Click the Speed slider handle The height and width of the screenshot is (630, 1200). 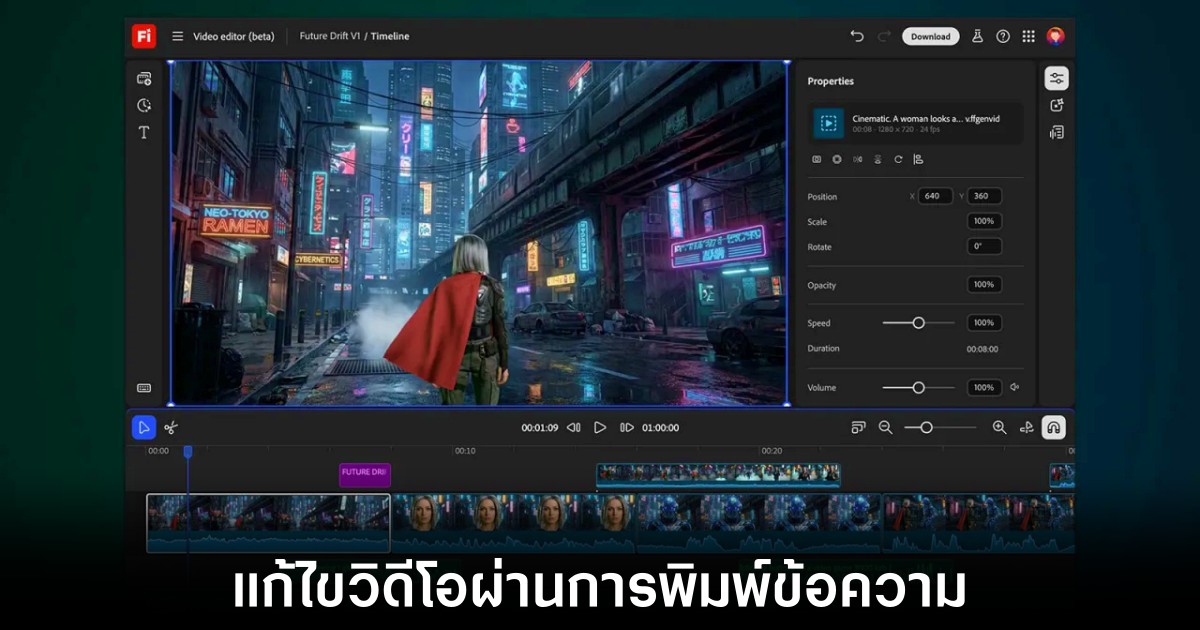(x=918, y=323)
